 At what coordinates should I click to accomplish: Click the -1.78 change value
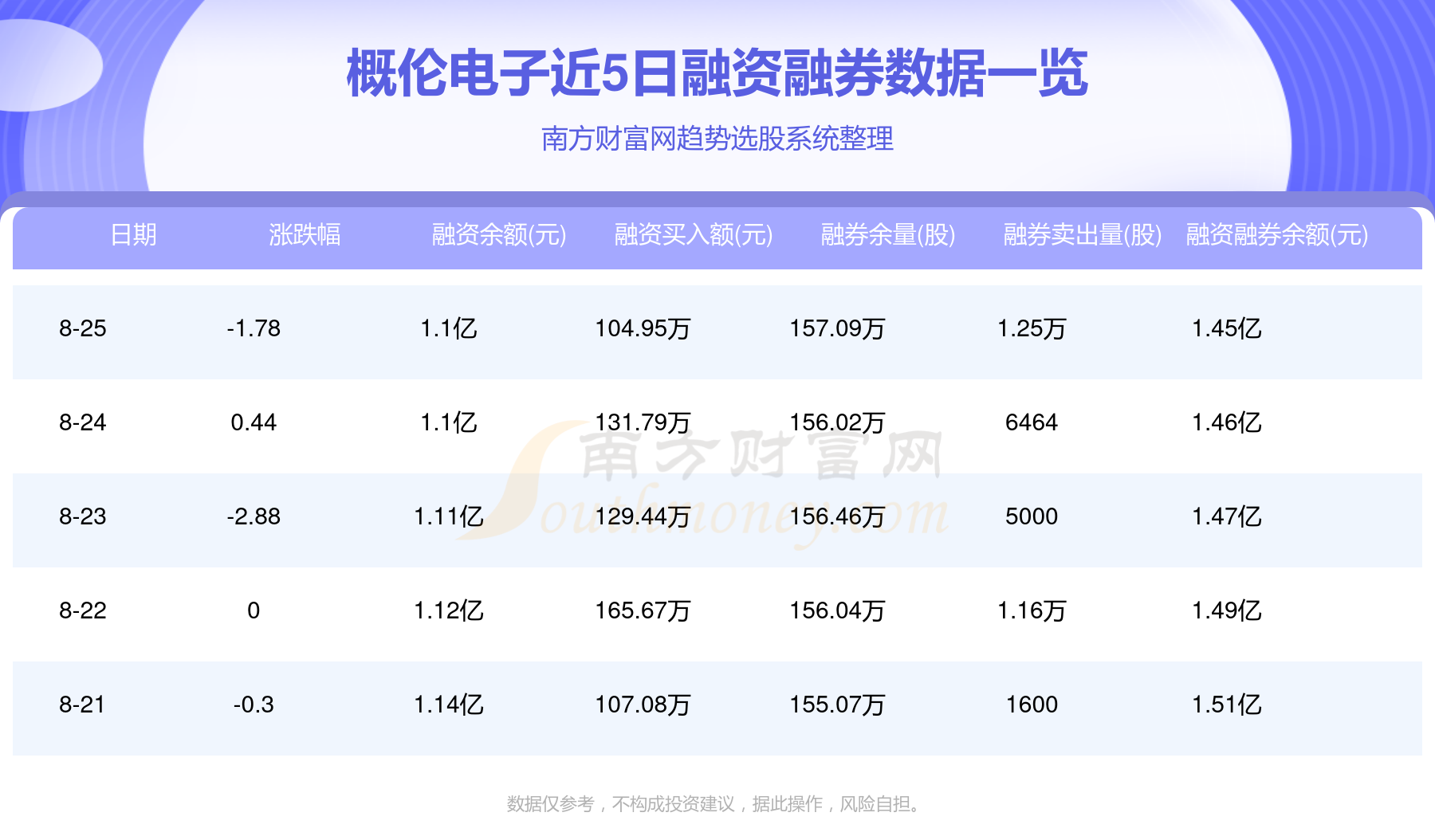[254, 328]
